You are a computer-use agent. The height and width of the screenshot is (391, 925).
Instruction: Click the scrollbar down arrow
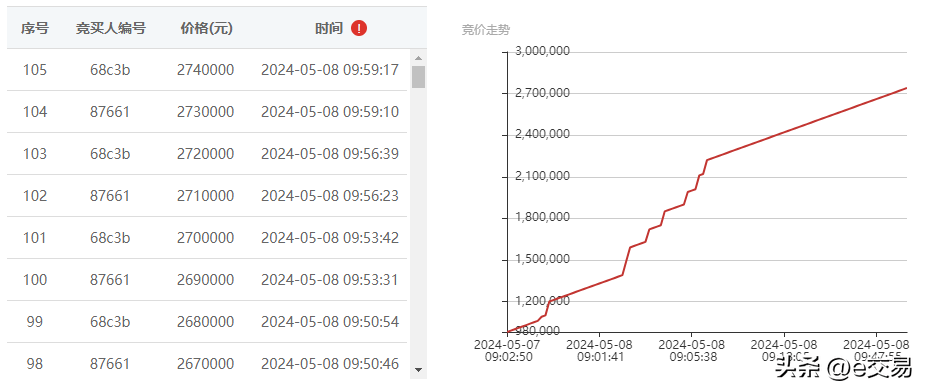[x=418, y=370]
